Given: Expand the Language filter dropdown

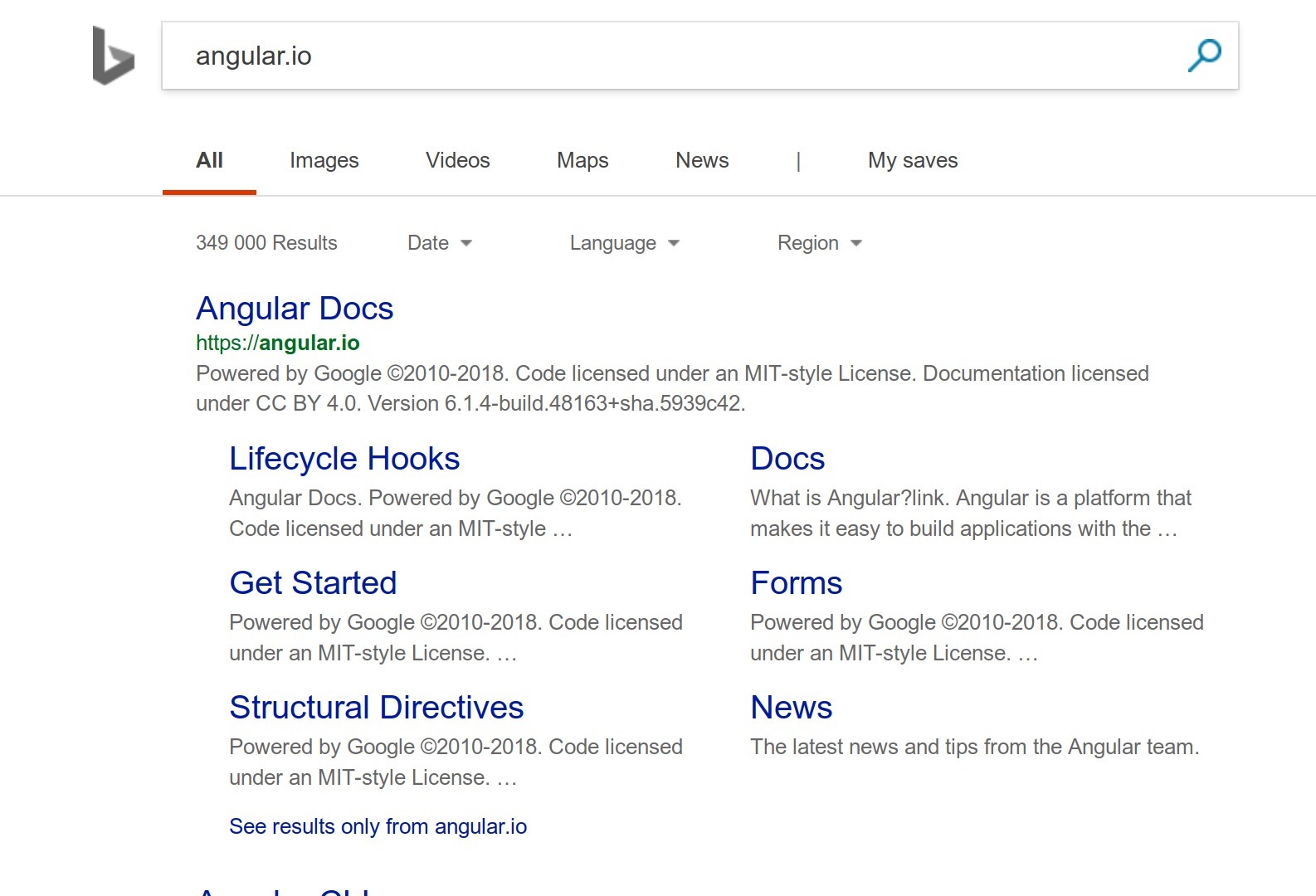Looking at the screenshot, I should tap(624, 243).
